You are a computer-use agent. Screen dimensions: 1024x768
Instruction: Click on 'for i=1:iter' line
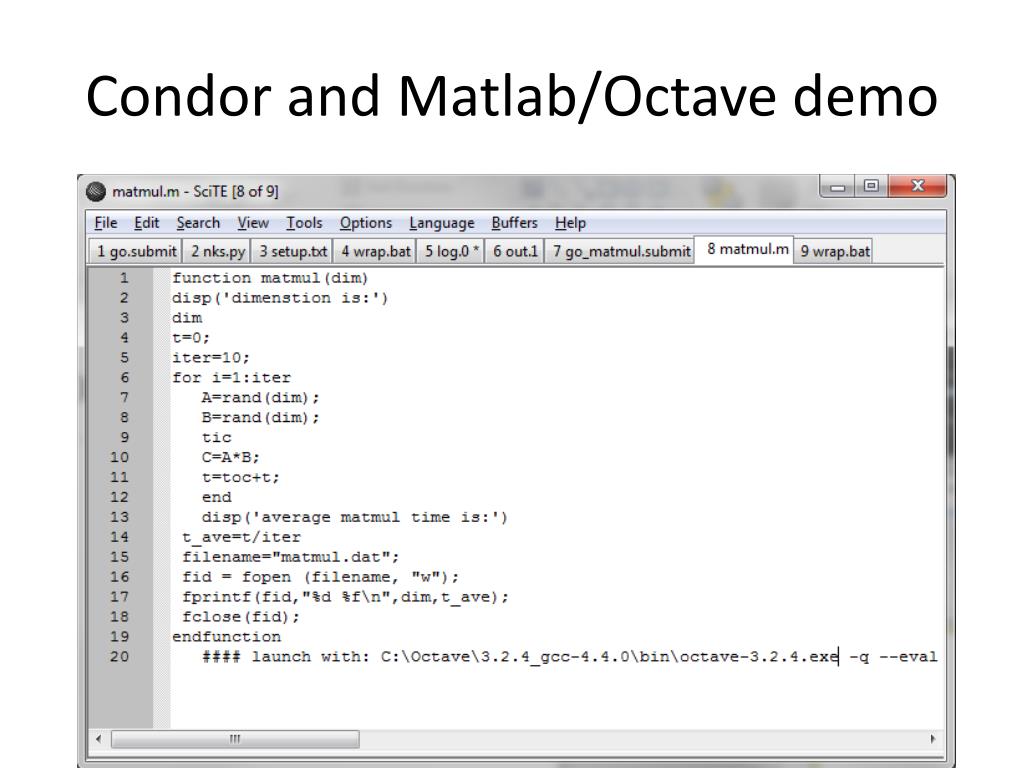pos(231,377)
